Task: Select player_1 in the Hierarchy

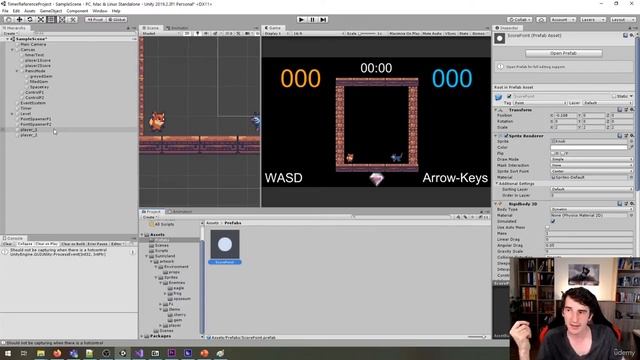Action: pos(29,130)
